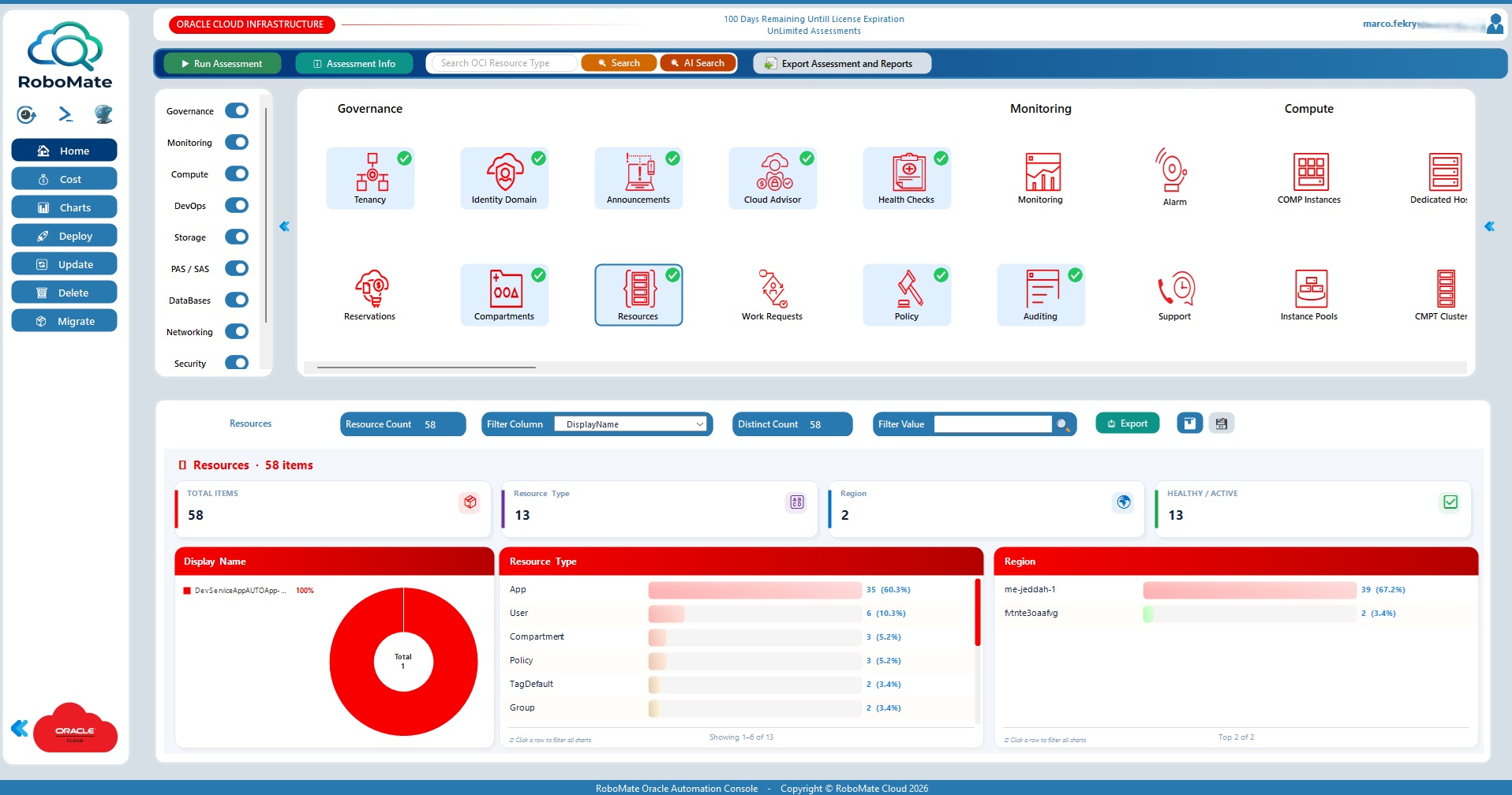
Task: Click the clipboard save icon beside Export
Action: pos(1222,424)
